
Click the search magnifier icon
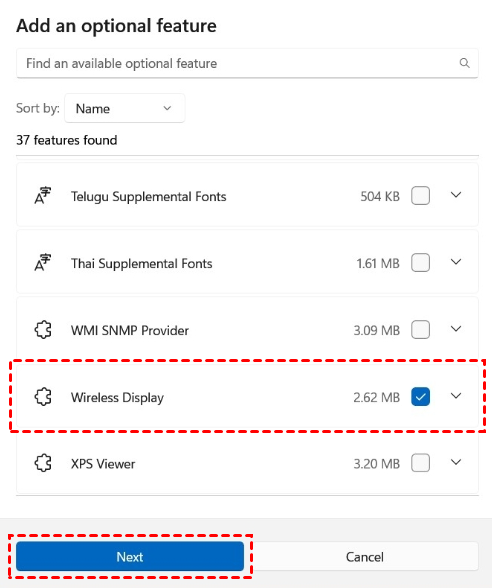(464, 63)
